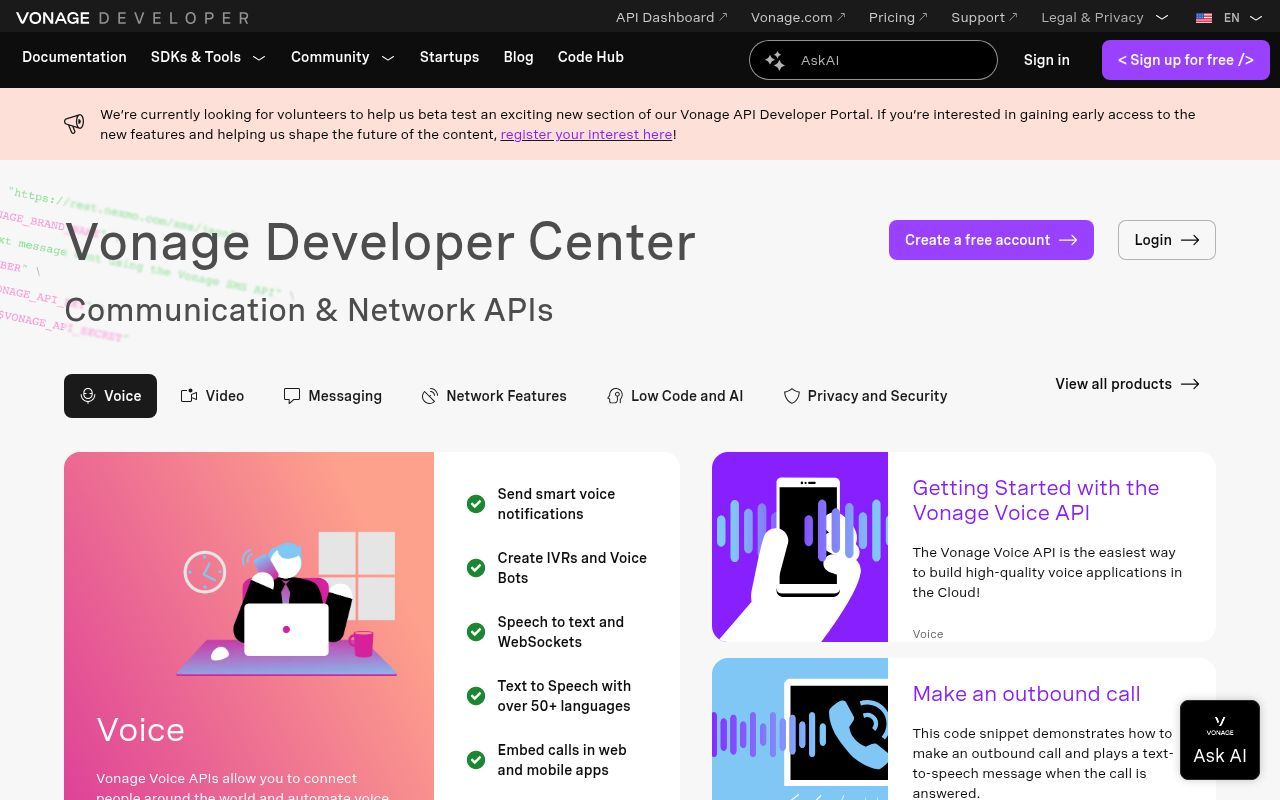Click the US flag language icon

(x=1204, y=17)
